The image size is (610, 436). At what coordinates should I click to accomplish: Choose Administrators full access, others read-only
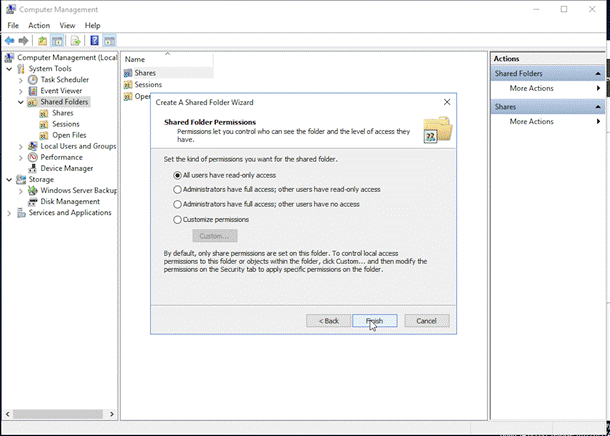point(277,189)
